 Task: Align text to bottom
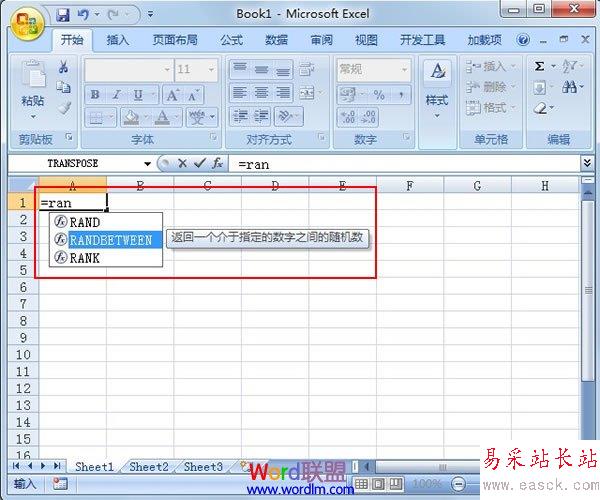[282, 69]
